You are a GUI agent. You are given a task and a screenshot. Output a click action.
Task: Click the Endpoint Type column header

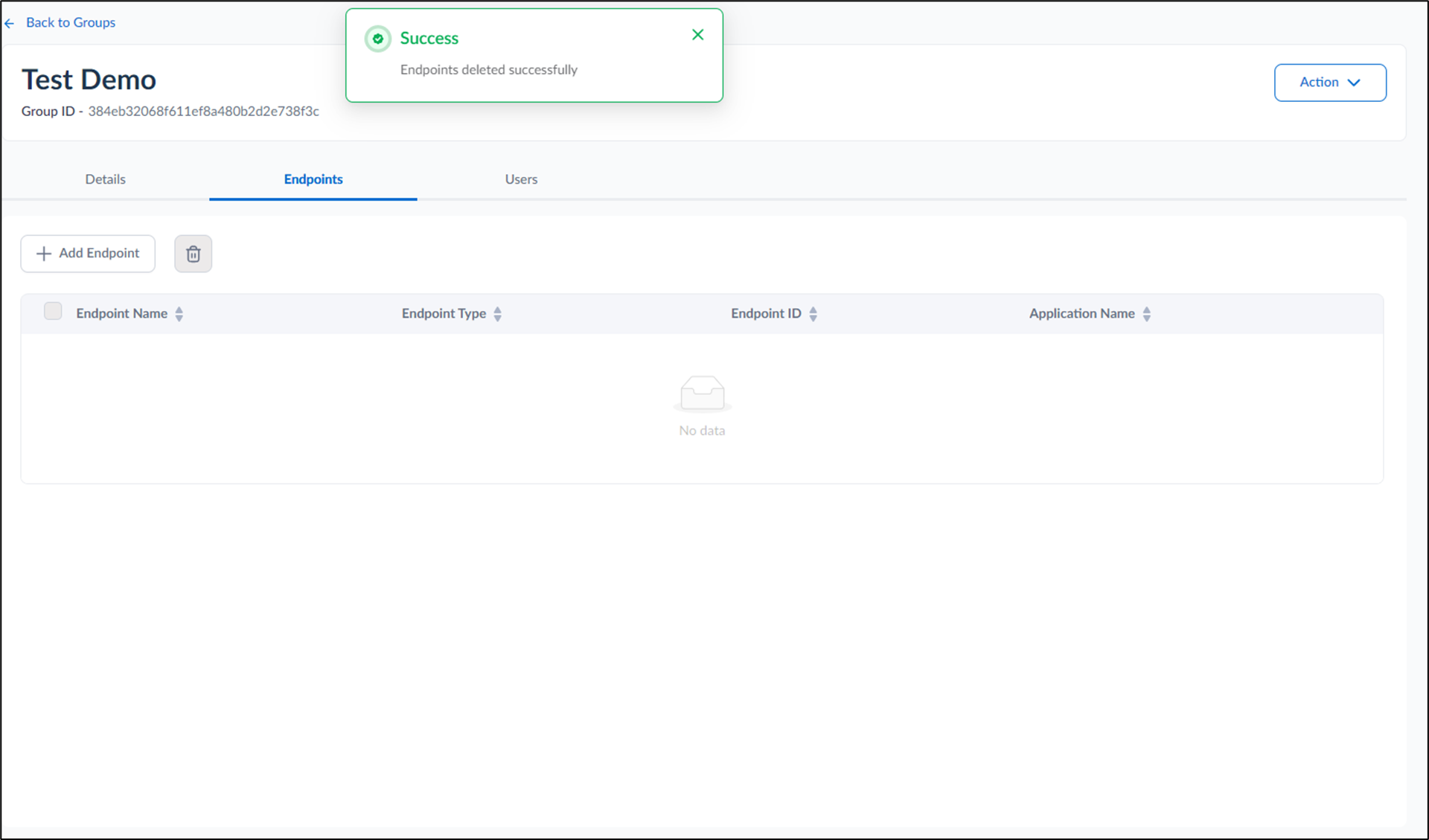tap(444, 313)
